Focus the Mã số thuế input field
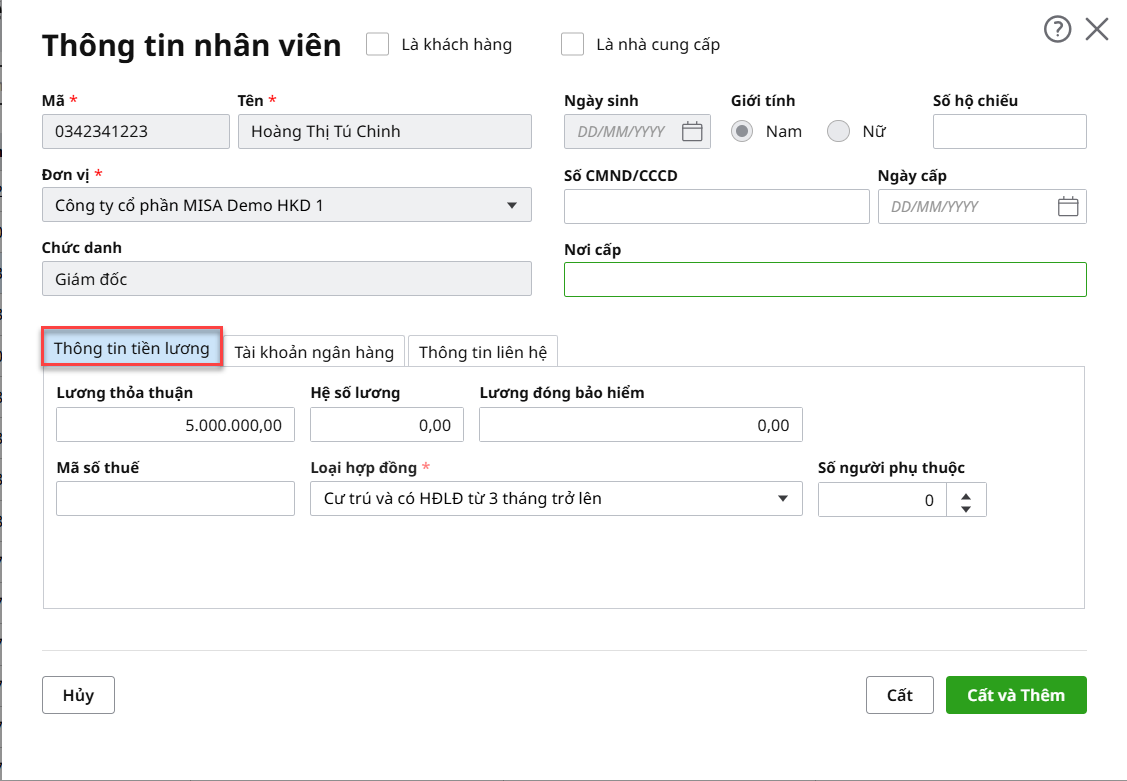The image size is (1127, 781). point(175,499)
